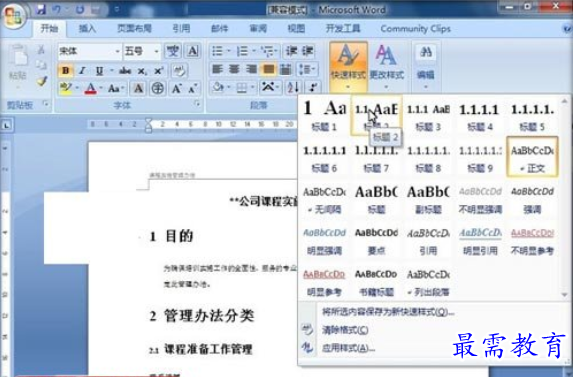Choose 将所选内容保存为新快速样式
The image size is (574, 377).
point(388,312)
